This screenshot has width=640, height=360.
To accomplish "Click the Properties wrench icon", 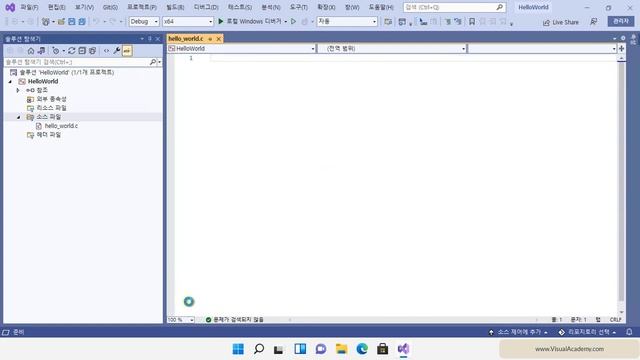I will pos(117,51).
